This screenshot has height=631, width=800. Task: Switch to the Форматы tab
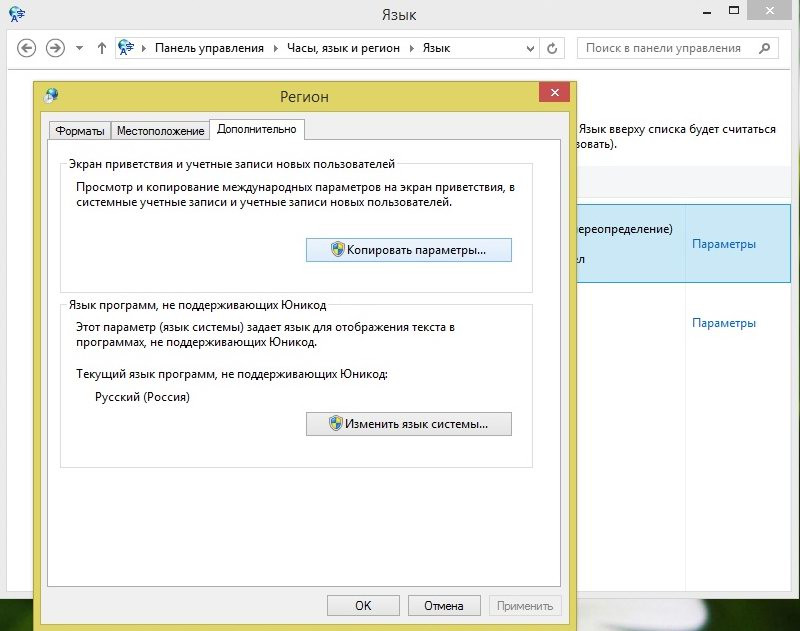tap(80, 131)
